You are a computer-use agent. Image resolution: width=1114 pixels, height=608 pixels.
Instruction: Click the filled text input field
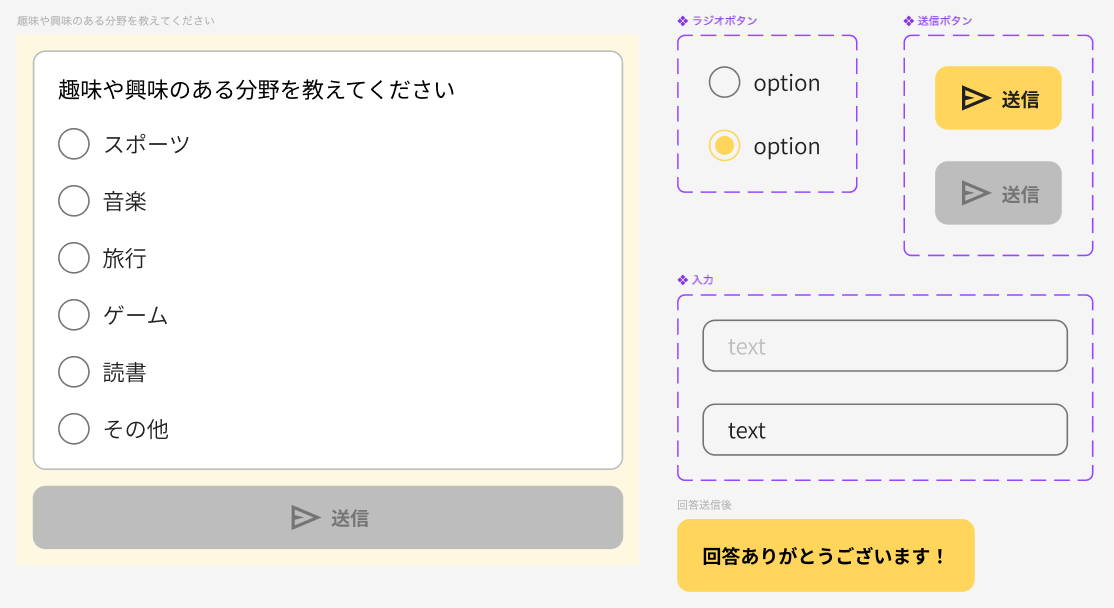pos(885,429)
